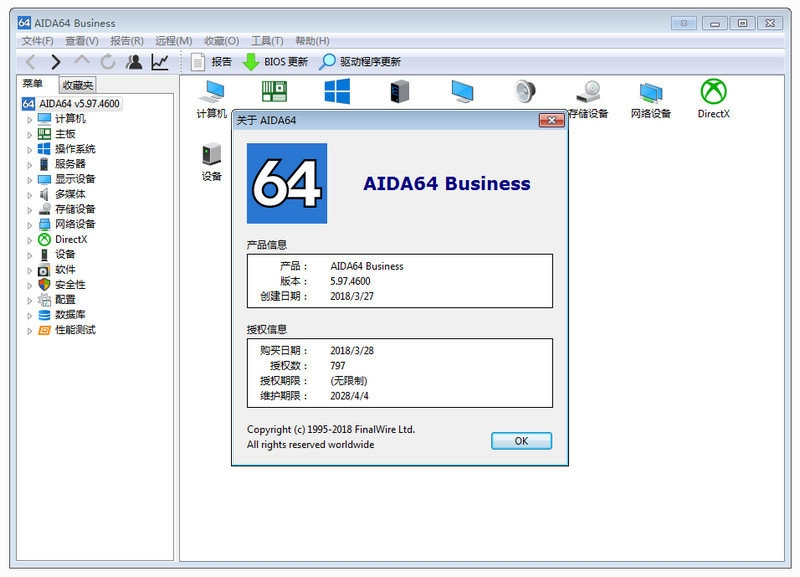Open the 设备 icon in main pane
This screenshot has height=577, width=800.
point(212,162)
